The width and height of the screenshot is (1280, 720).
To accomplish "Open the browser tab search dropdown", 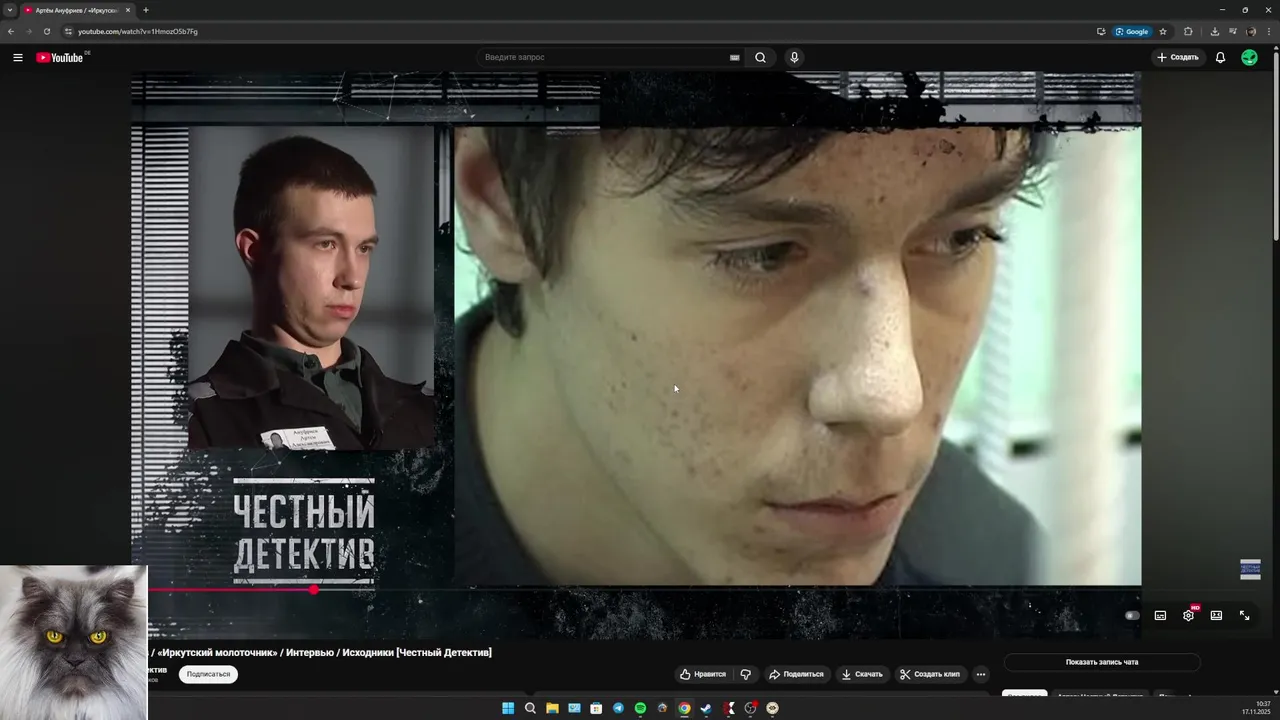I will tap(10, 10).
